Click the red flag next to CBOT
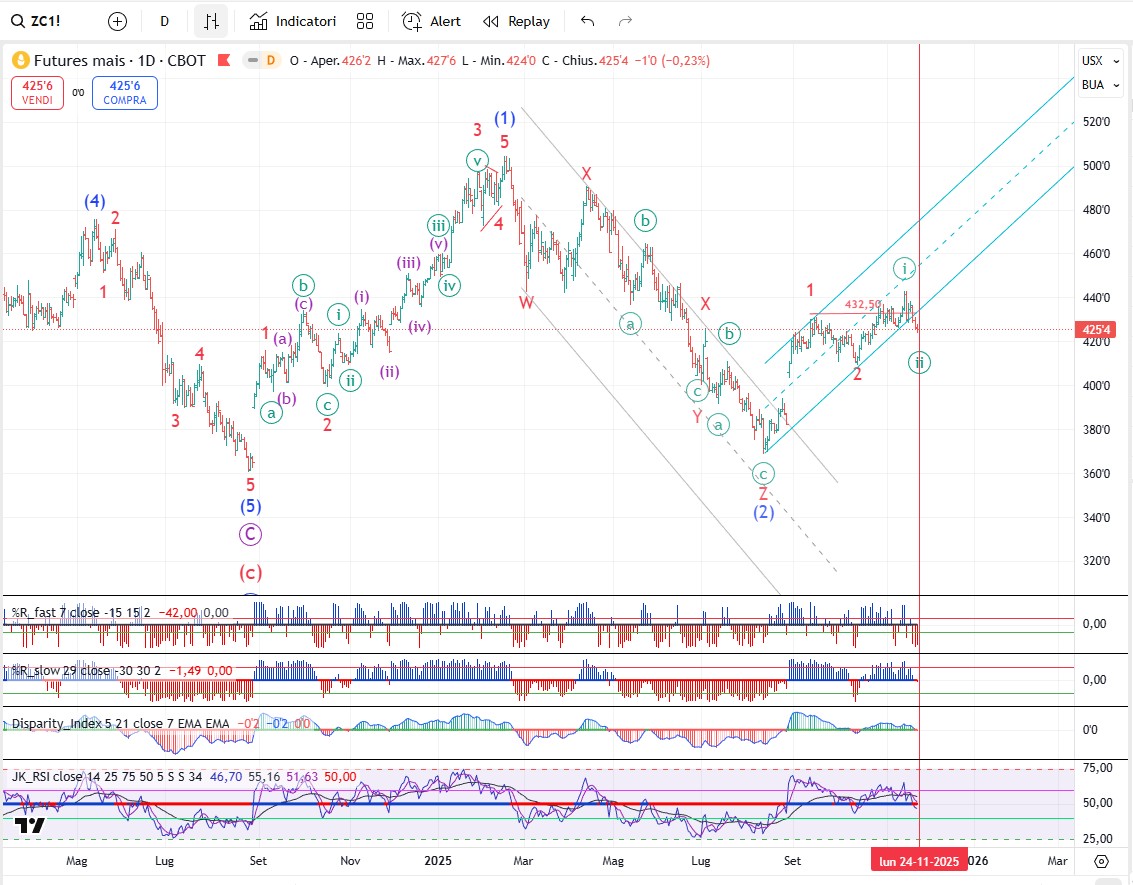Viewport: 1133px width, 885px height. (x=224, y=61)
